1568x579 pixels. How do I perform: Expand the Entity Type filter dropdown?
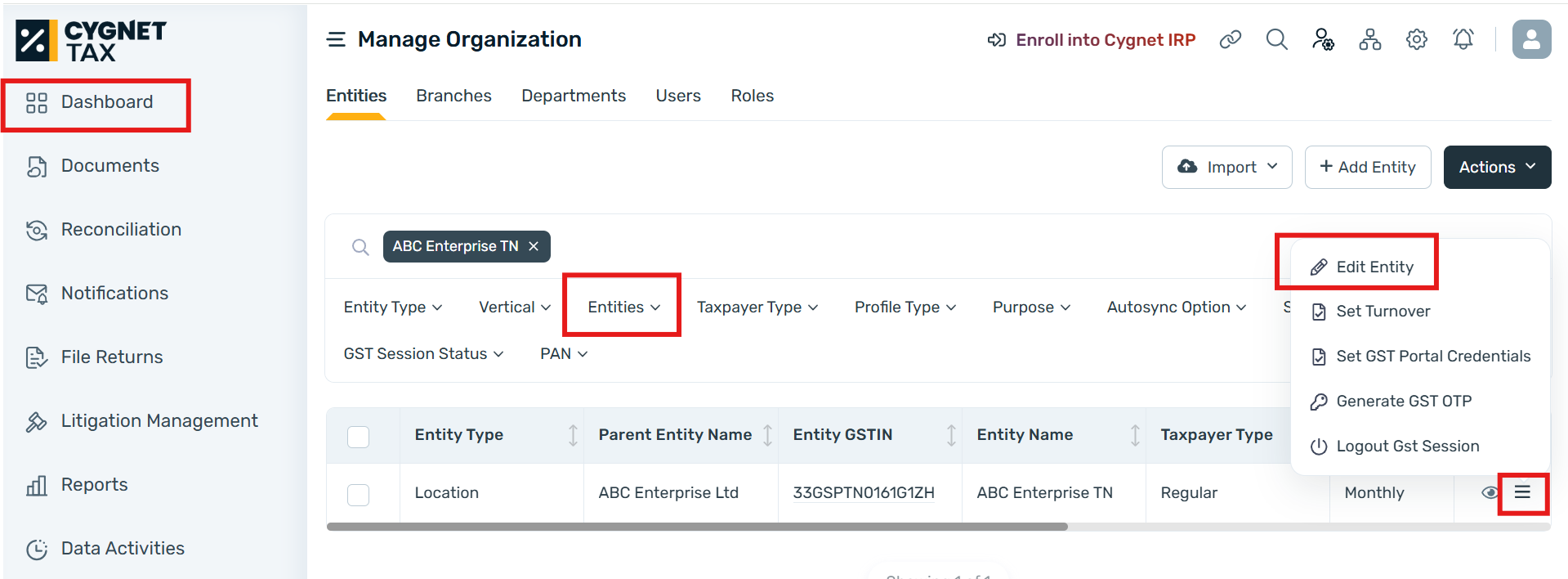392,307
